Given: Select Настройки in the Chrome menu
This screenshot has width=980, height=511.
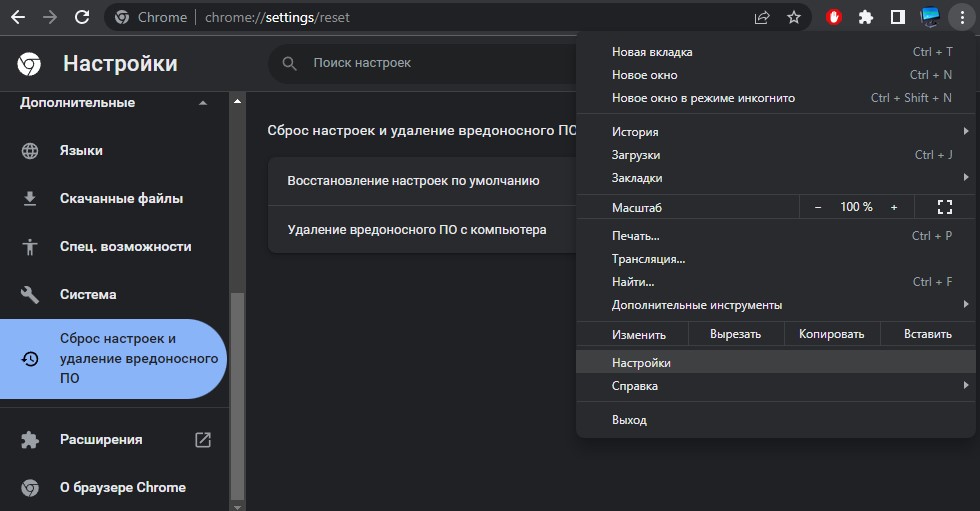Looking at the screenshot, I should pos(775,362).
